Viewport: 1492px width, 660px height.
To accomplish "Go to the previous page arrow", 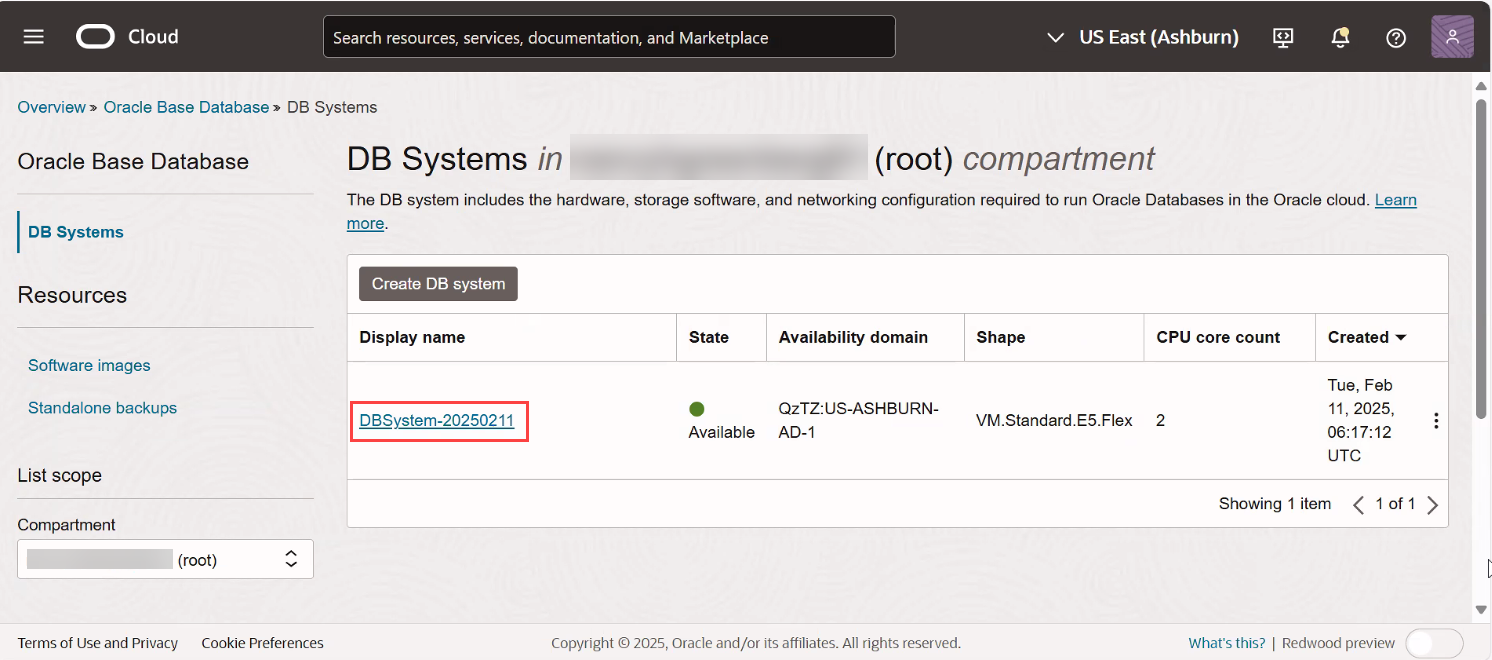I will [1358, 505].
